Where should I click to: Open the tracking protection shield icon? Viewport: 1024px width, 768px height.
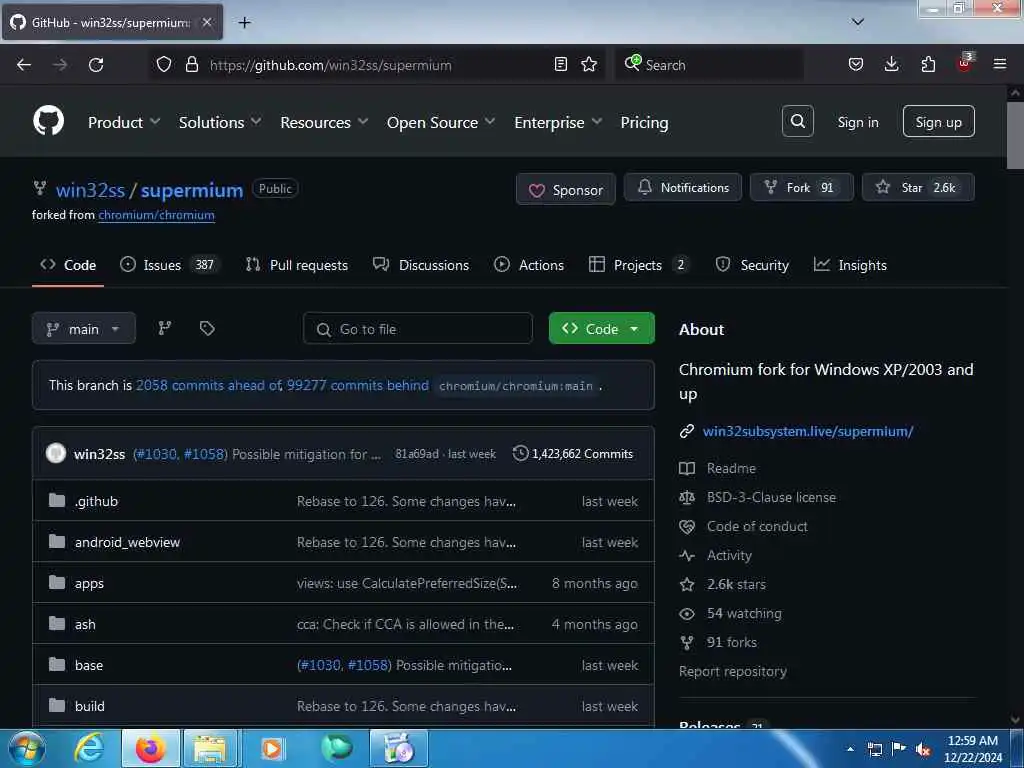[x=163, y=64]
